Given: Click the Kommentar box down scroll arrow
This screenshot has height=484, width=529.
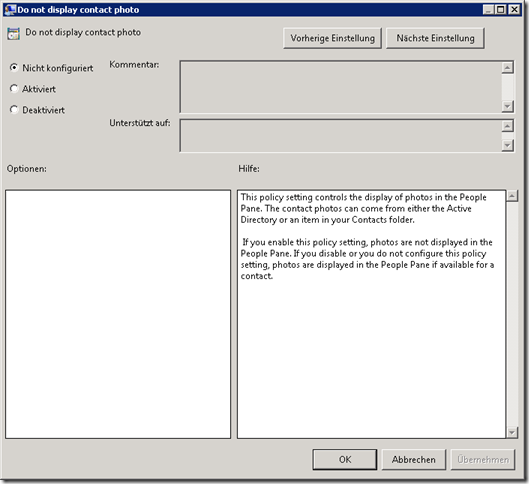Looking at the screenshot, I should (x=507, y=106).
